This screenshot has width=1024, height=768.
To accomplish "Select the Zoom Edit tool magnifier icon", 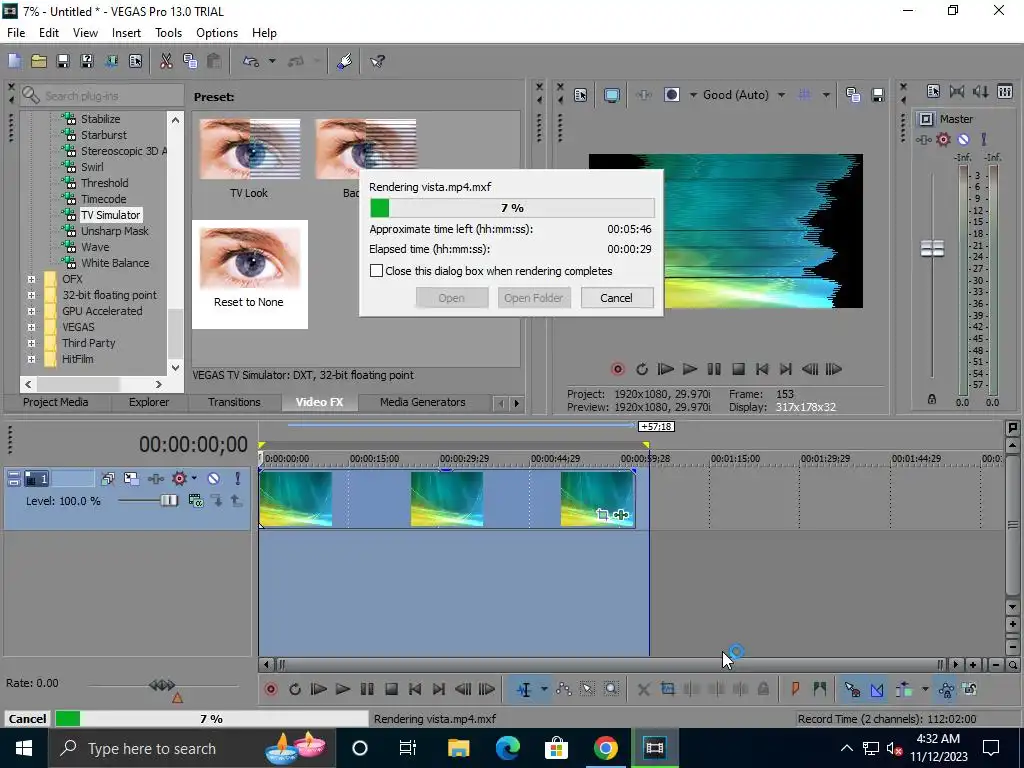I will pyautogui.click(x=611, y=690).
